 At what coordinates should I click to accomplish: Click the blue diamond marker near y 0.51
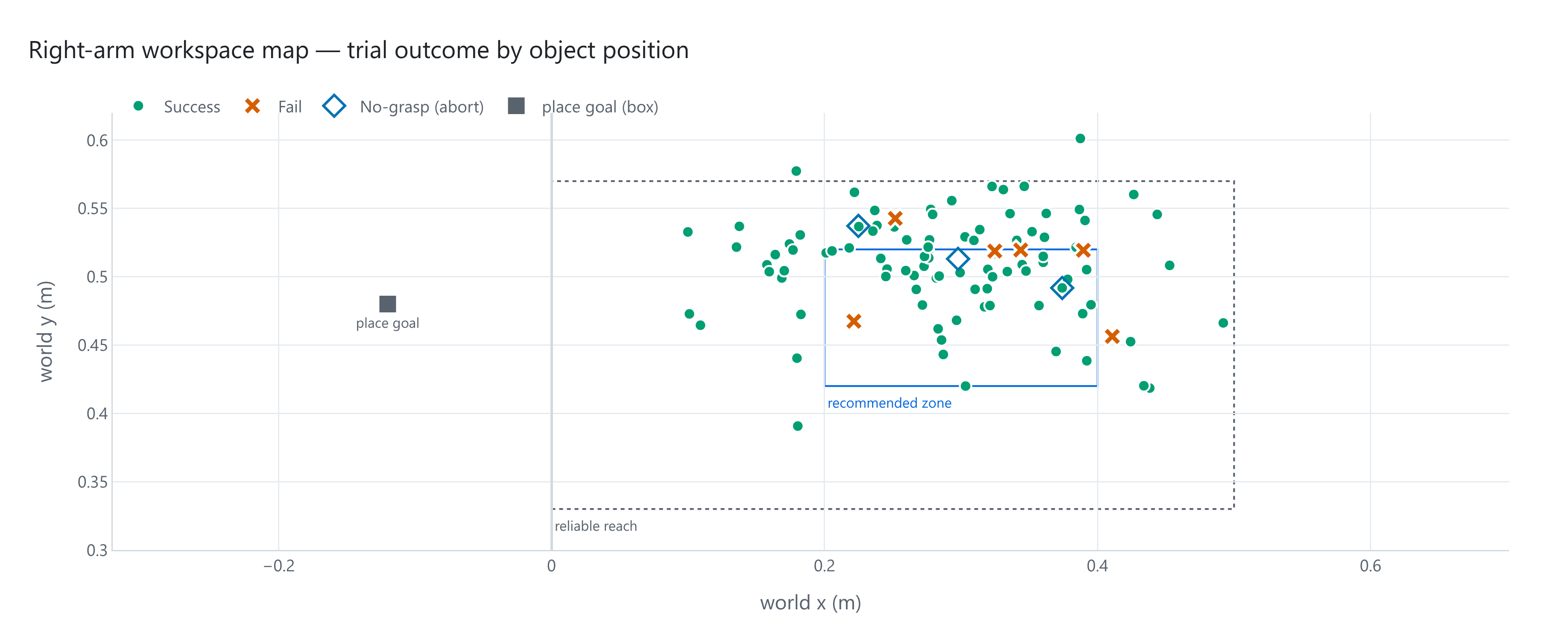(957, 259)
